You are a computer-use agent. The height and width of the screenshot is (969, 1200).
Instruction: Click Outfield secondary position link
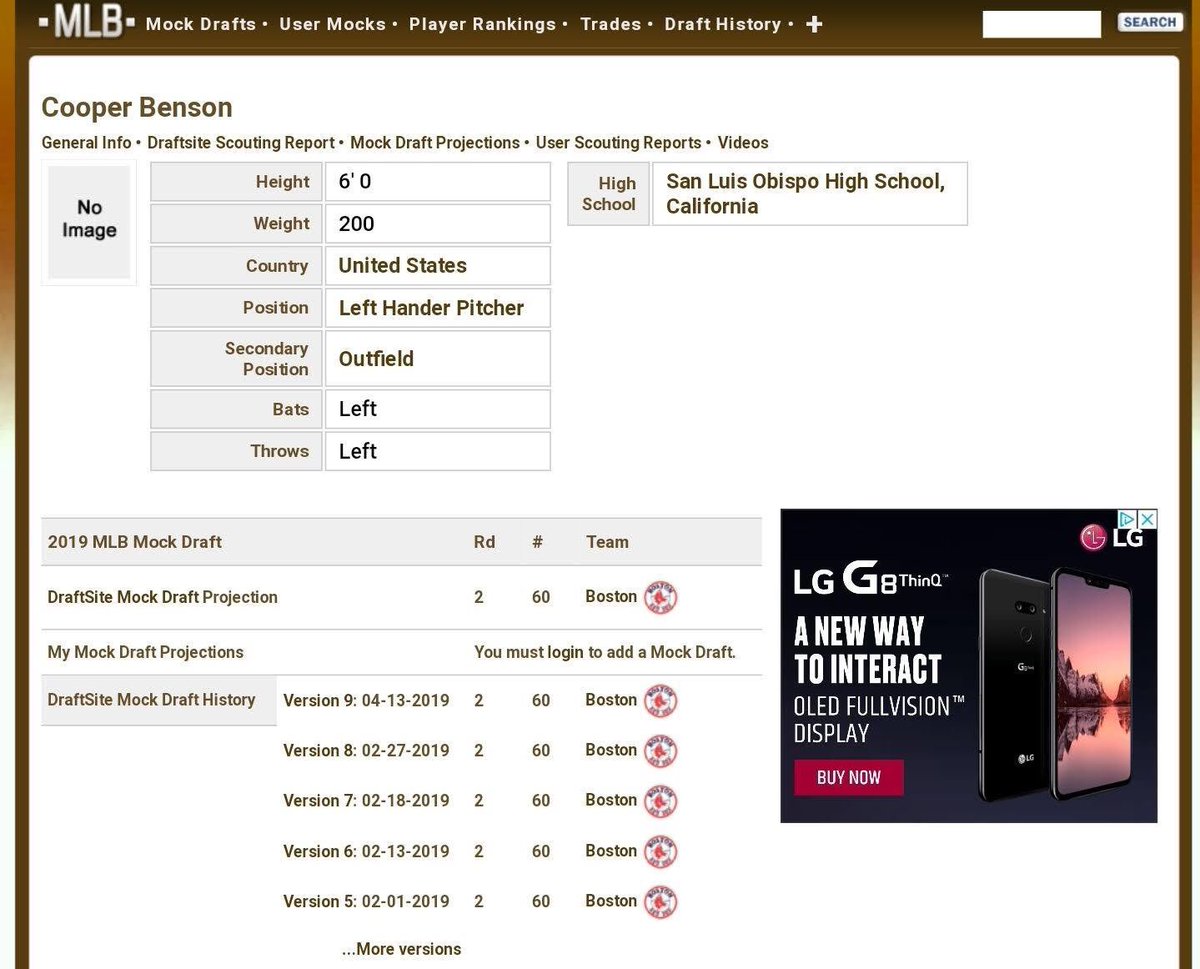(x=376, y=359)
